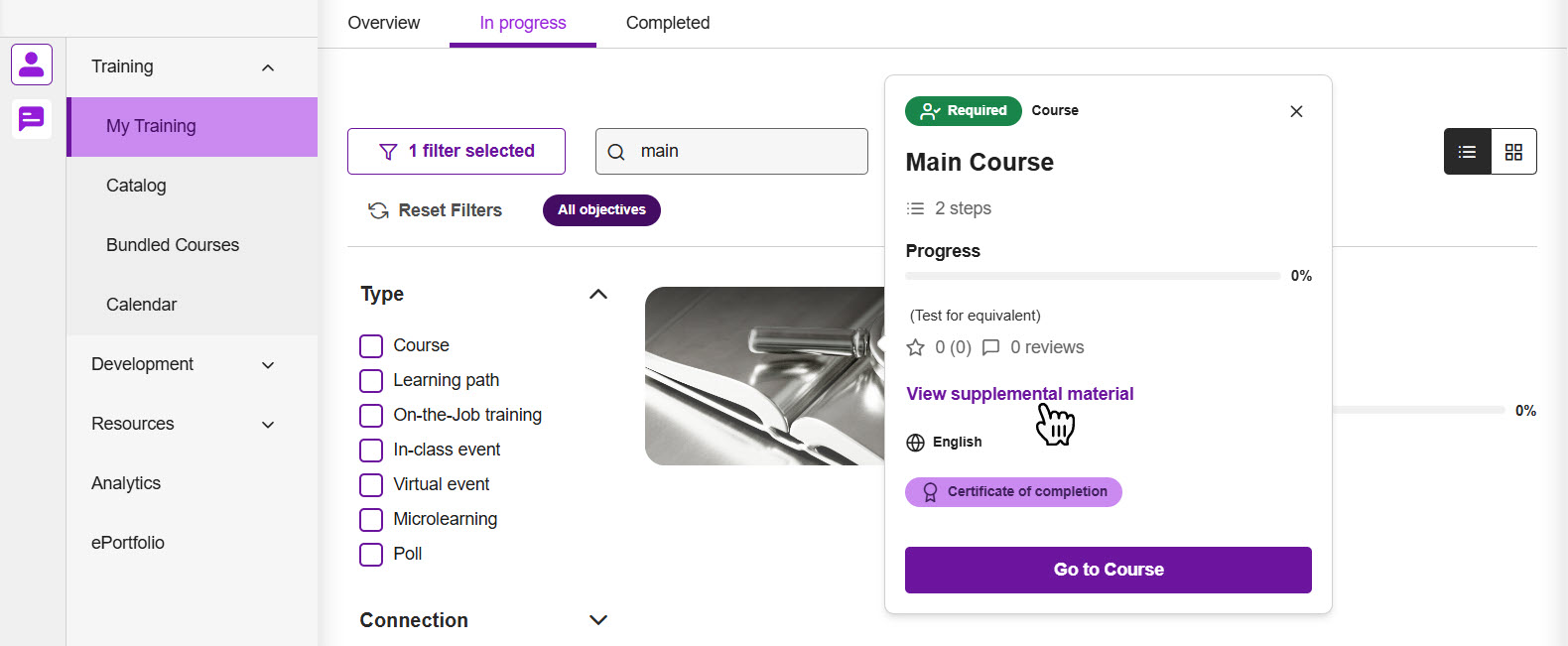Switch to list view layout
Viewport: 1568px width, 646px height.
pos(1467,152)
